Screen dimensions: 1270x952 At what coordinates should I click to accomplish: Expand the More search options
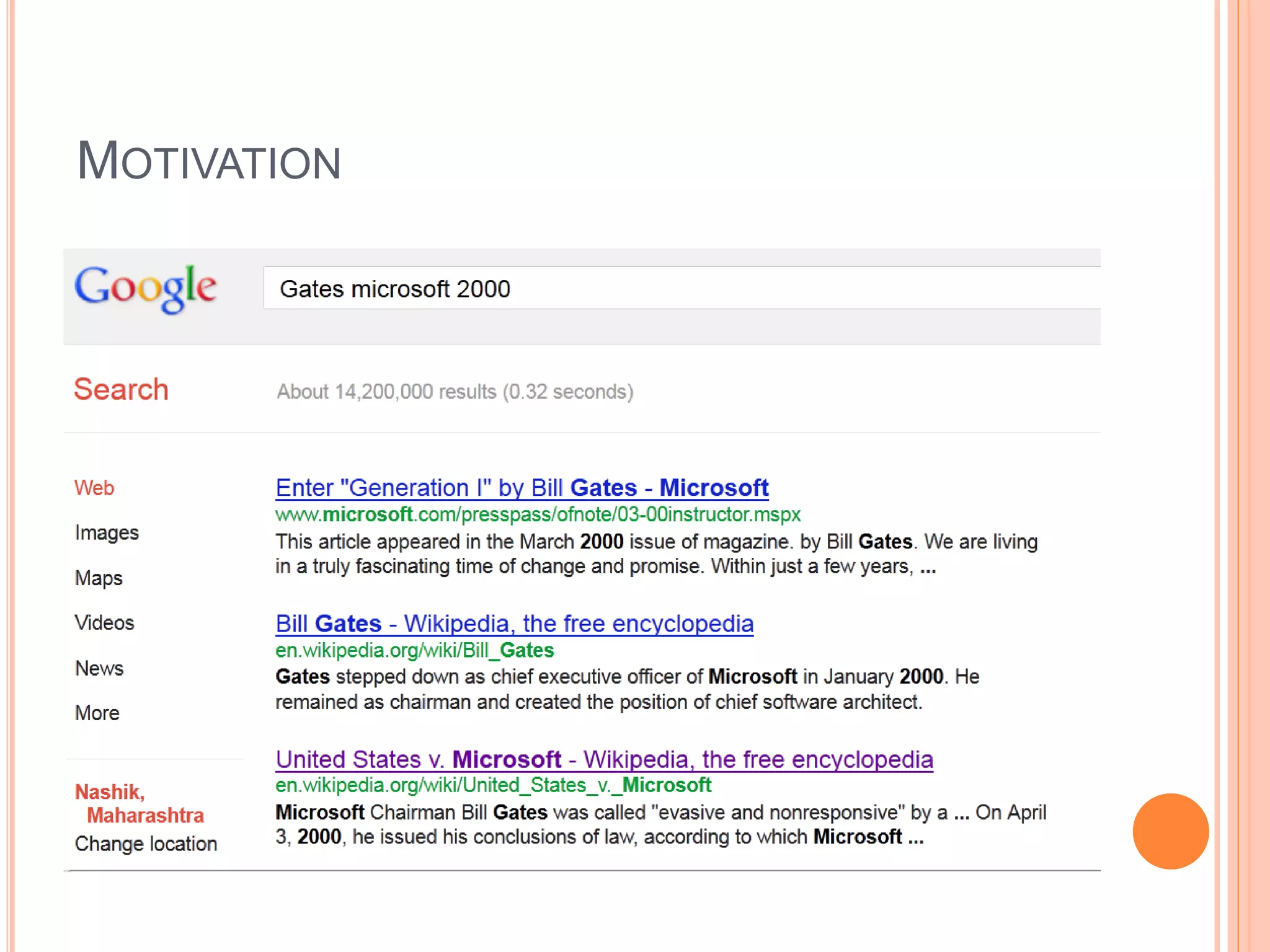pos(97,713)
